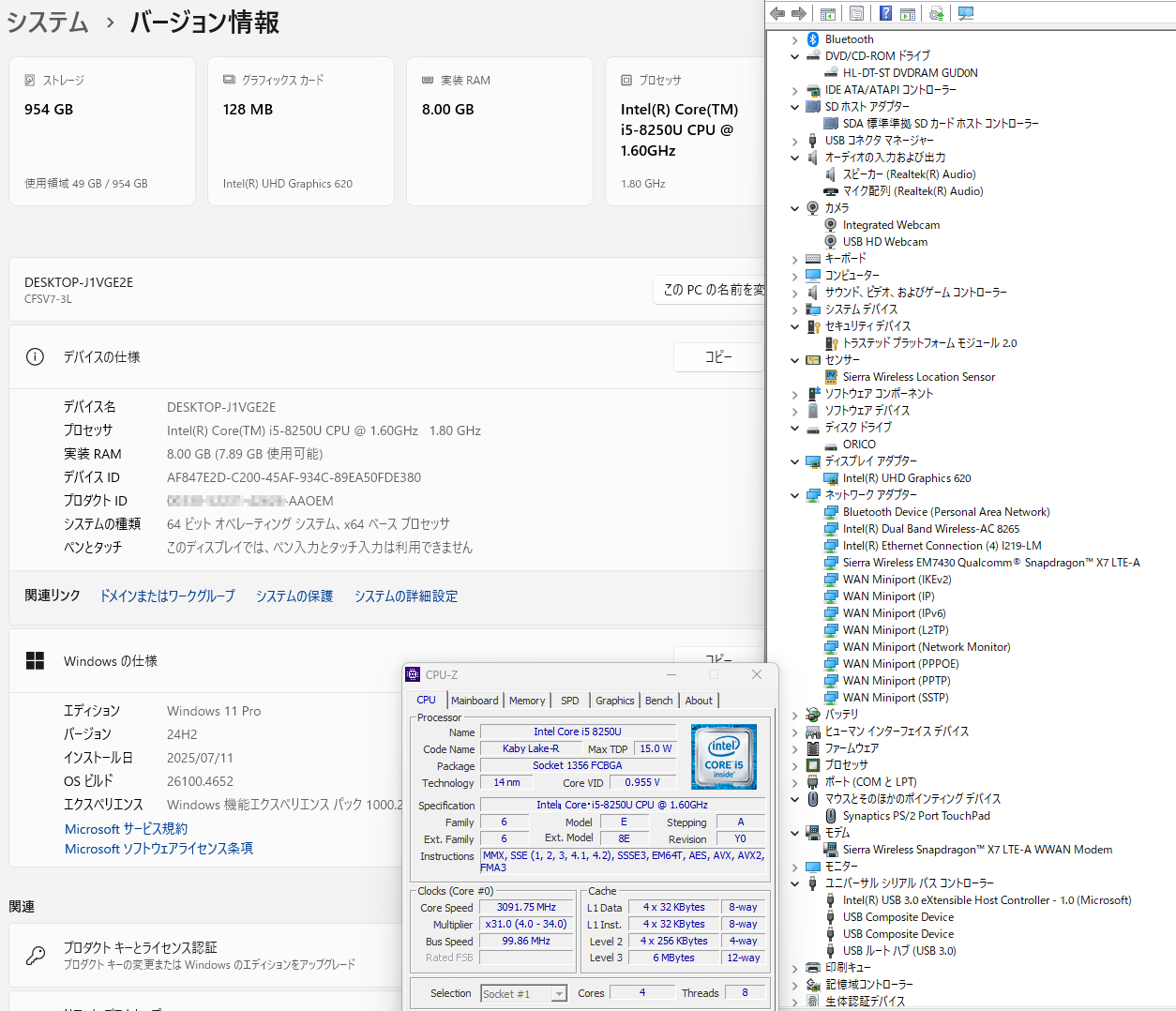Click the Help icon in Device Manager toolbar
The height and width of the screenshot is (1011, 1176).
tap(885, 13)
